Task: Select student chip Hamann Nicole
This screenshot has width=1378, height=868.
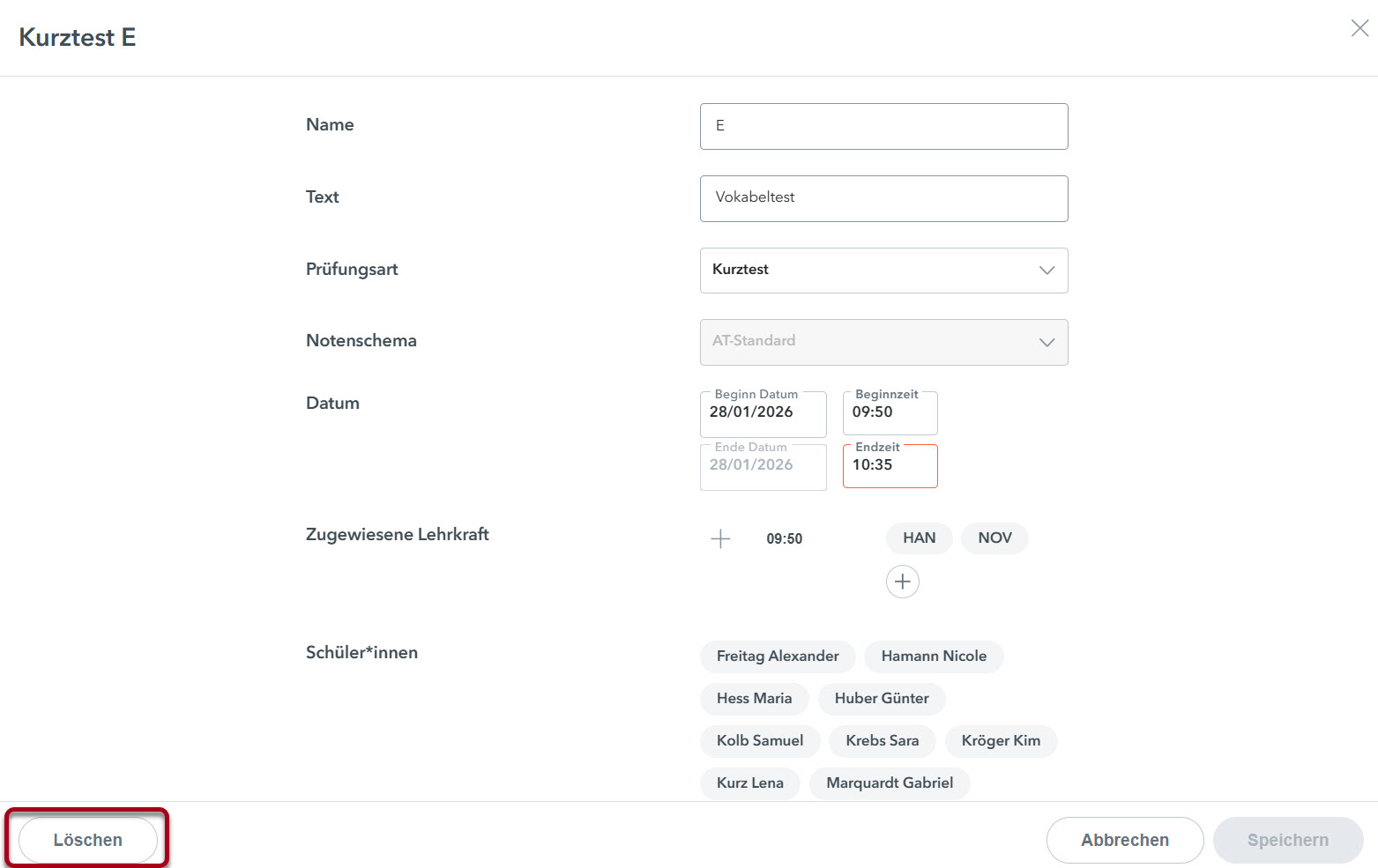Action: (x=934, y=657)
